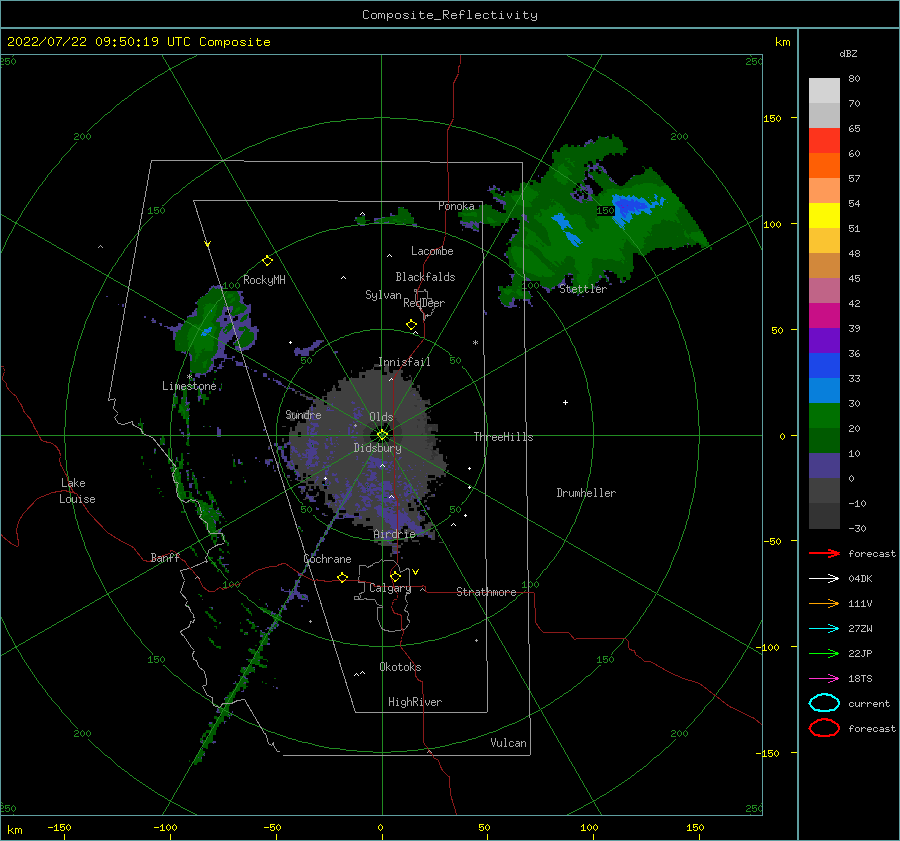Select the Stettler label

click(x=583, y=289)
